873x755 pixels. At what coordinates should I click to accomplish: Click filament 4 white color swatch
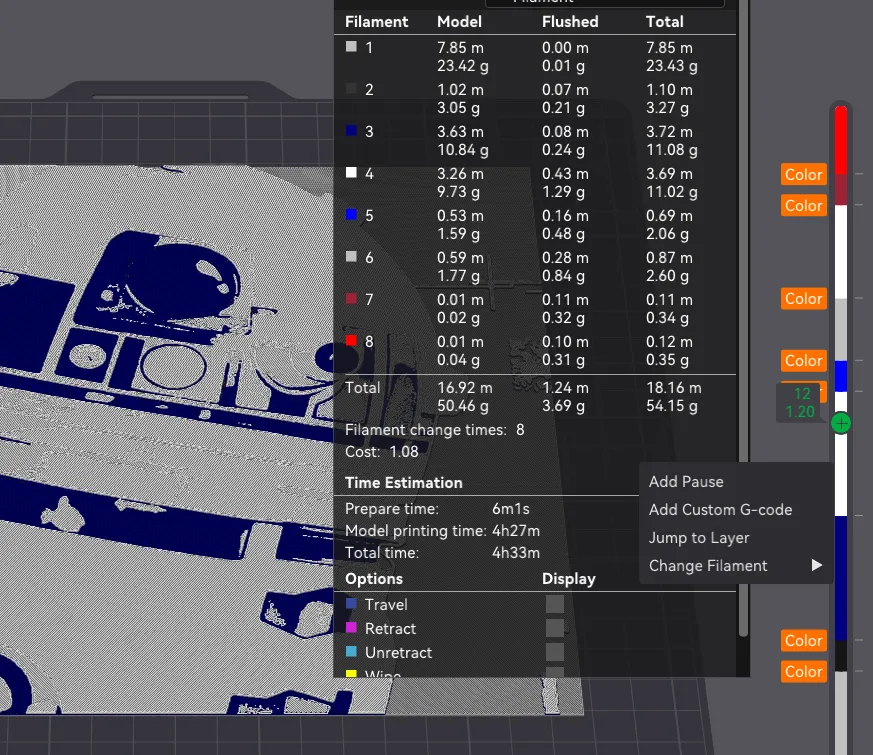point(351,173)
